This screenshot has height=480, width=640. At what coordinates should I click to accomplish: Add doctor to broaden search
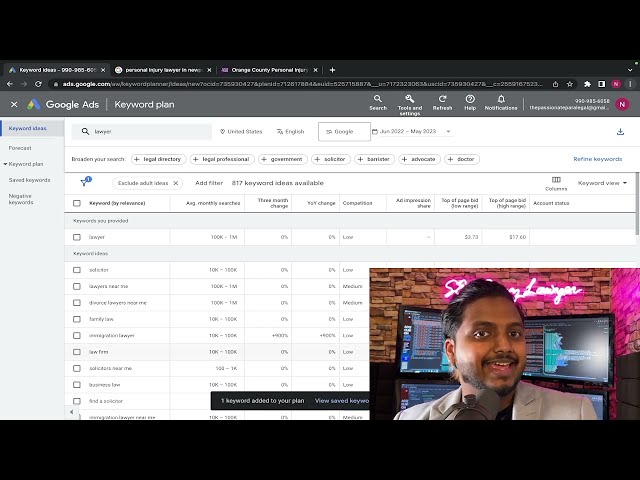click(462, 159)
